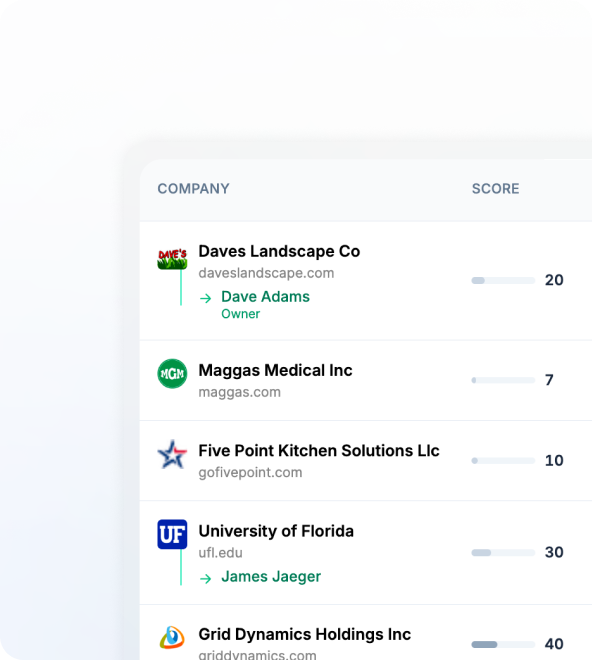Click the gofivepoint.com domain text
Screen dimensions: 592x660
[x=250, y=472]
